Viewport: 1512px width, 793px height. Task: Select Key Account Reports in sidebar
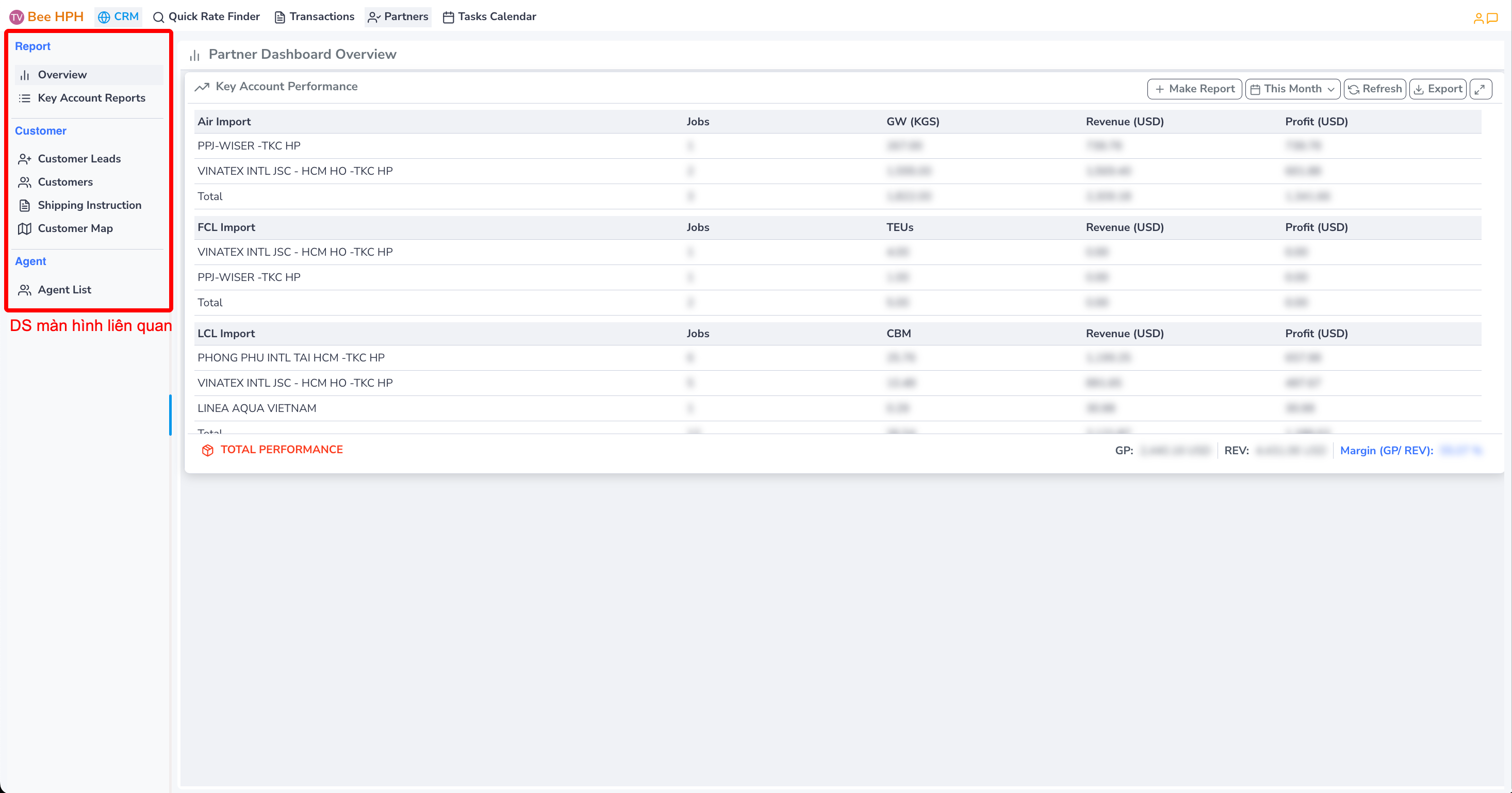coord(92,98)
